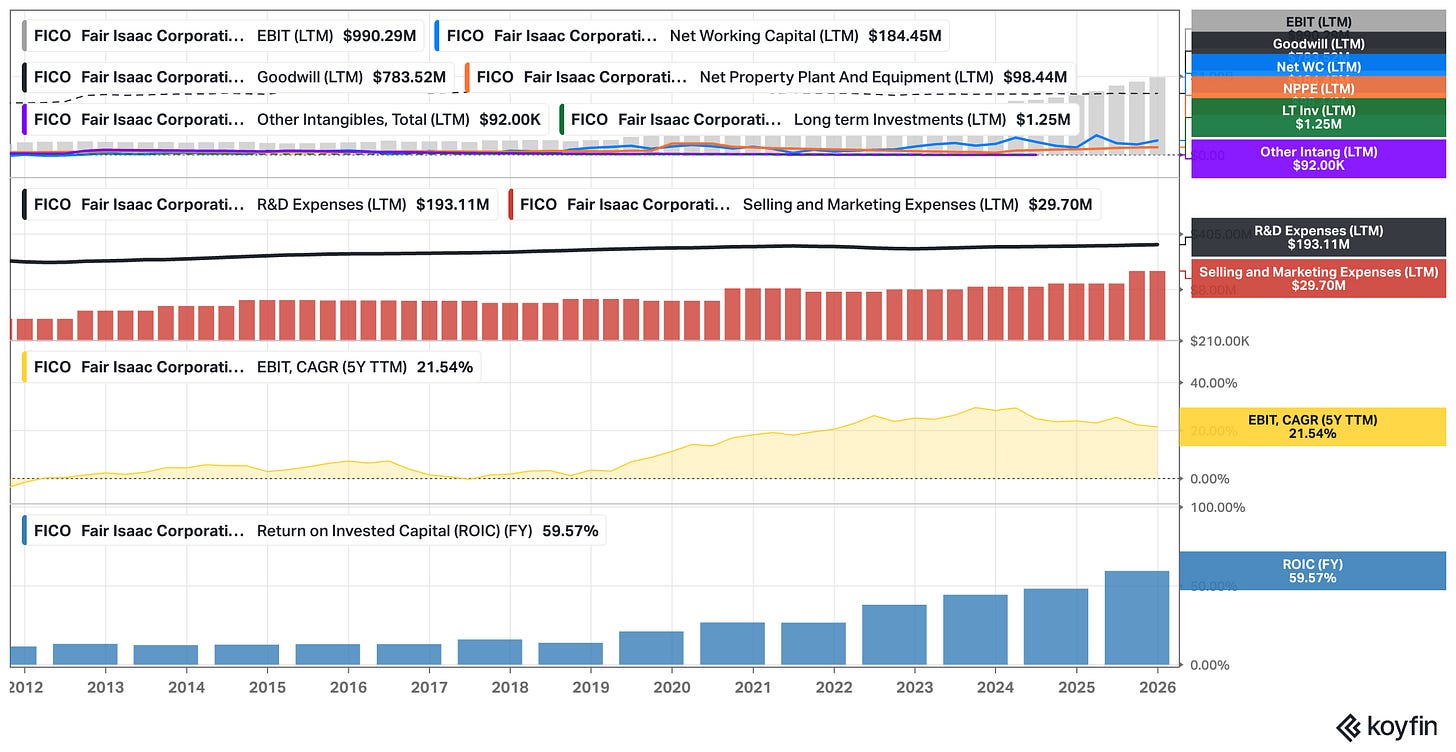
Task: Click the purple swatch of Other Intangibles legend
Action: coord(26,119)
